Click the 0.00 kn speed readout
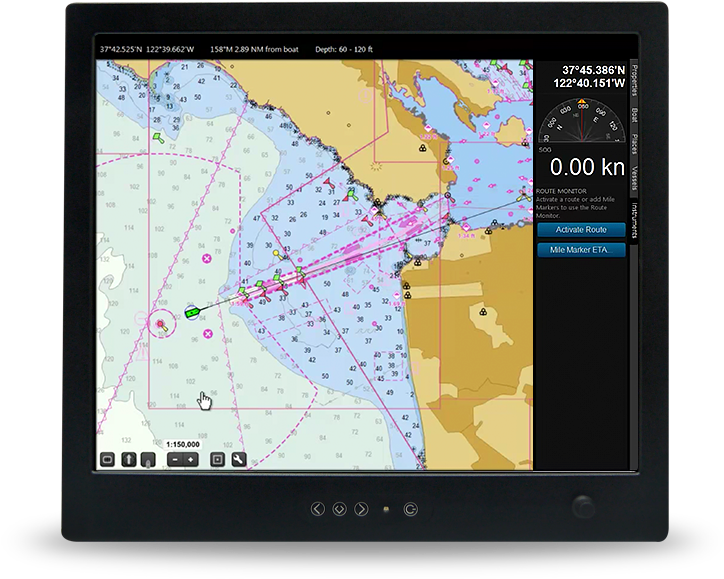The height and width of the screenshot is (579, 724). coord(587,167)
